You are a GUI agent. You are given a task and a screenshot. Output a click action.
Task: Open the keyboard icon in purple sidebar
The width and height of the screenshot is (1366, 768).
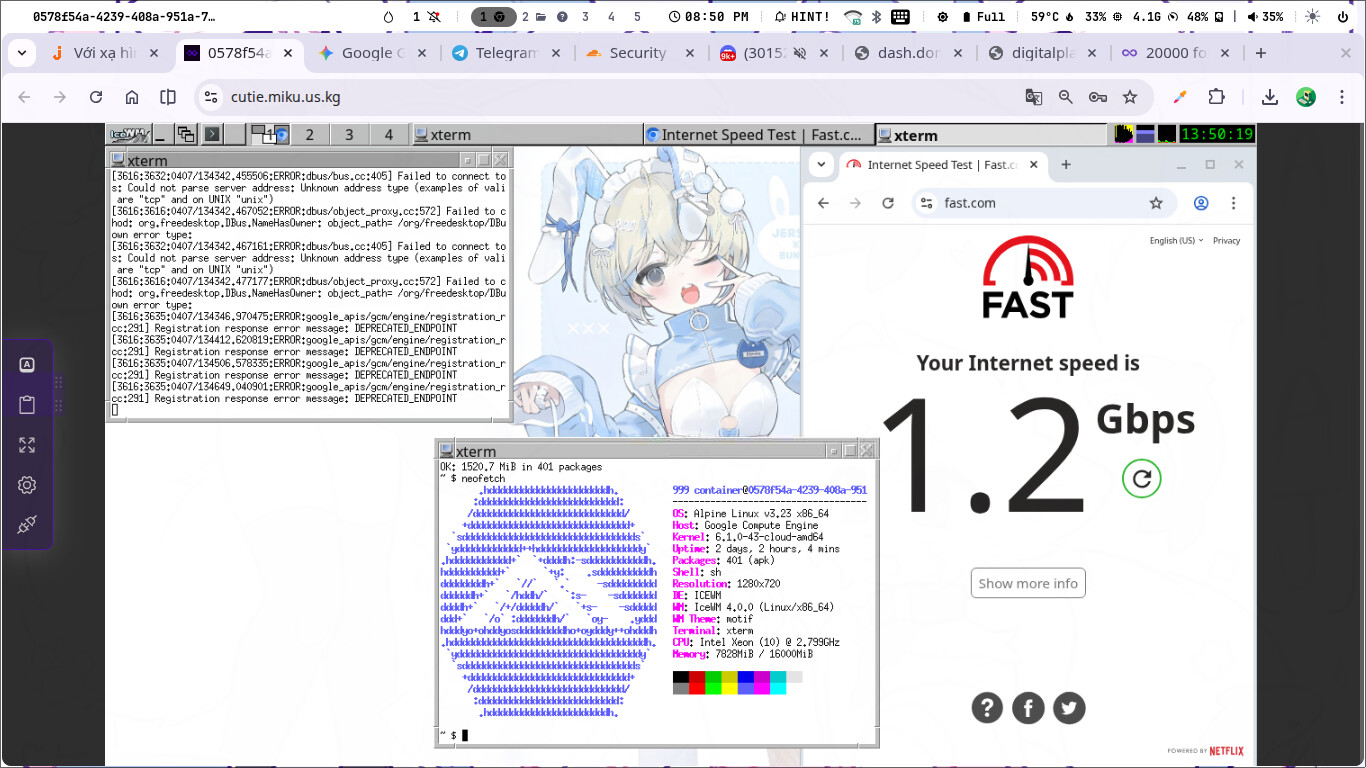27,365
